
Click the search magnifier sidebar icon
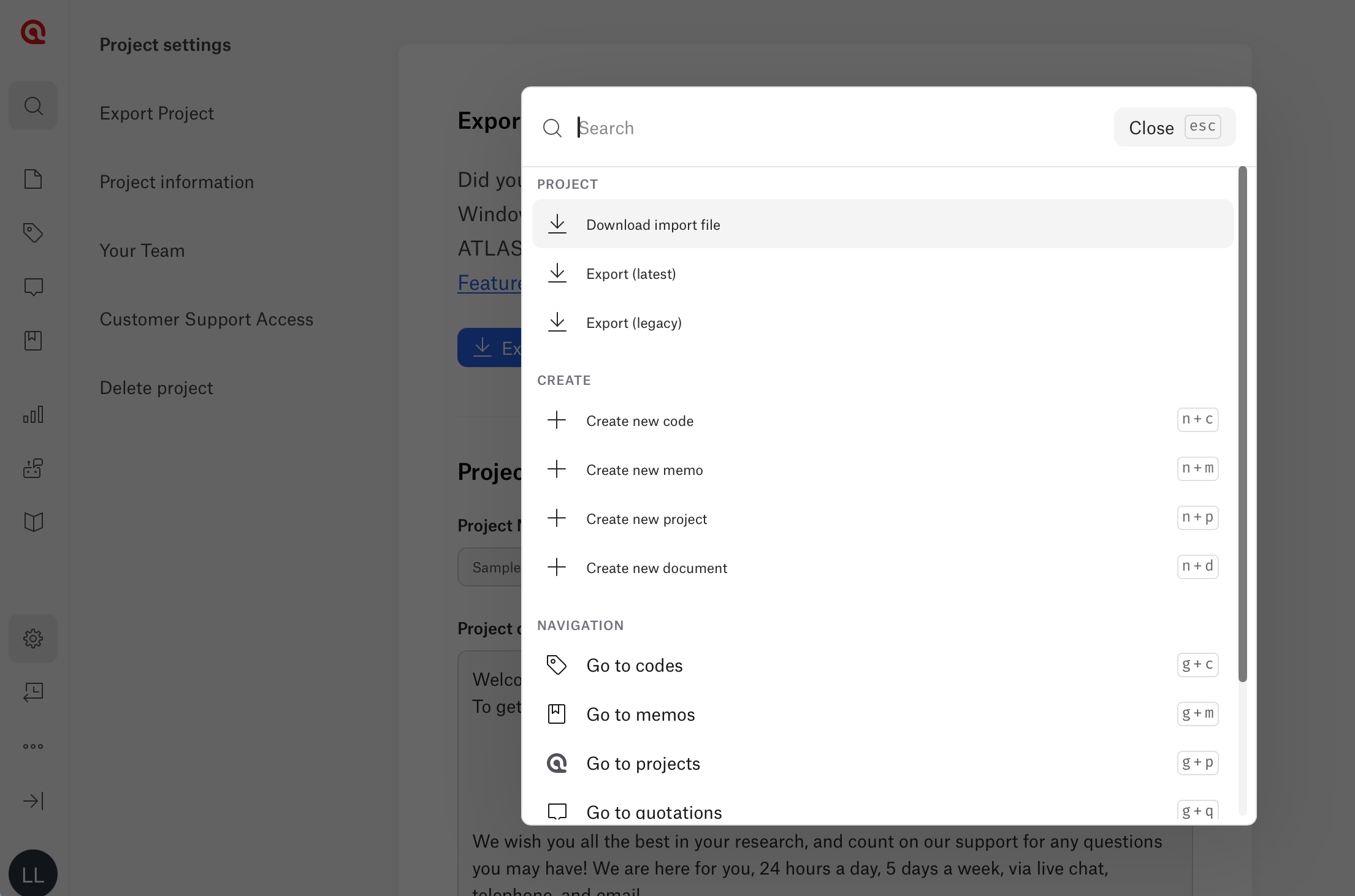click(33, 106)
